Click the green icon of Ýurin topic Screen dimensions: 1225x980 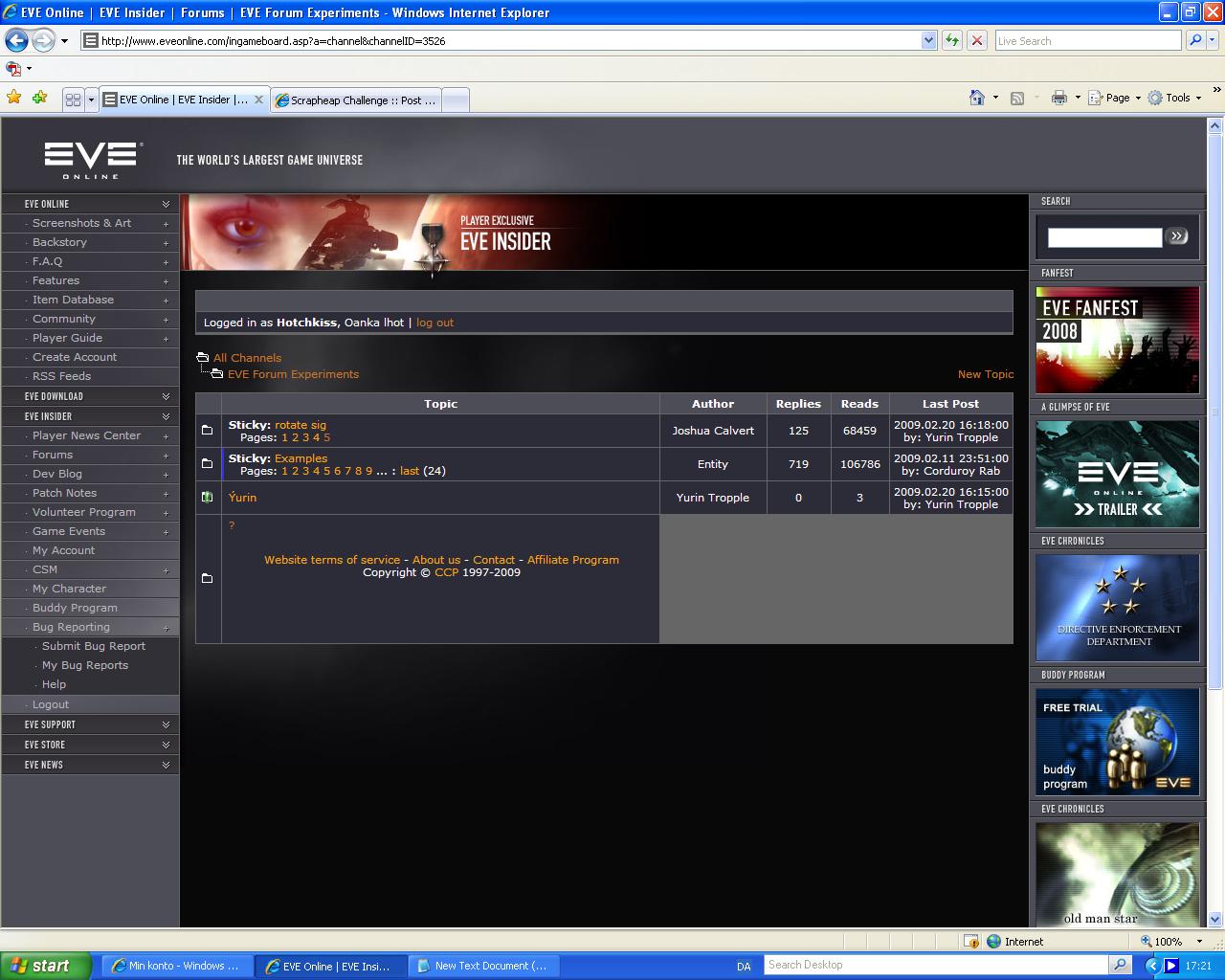(x=208, y=498)
